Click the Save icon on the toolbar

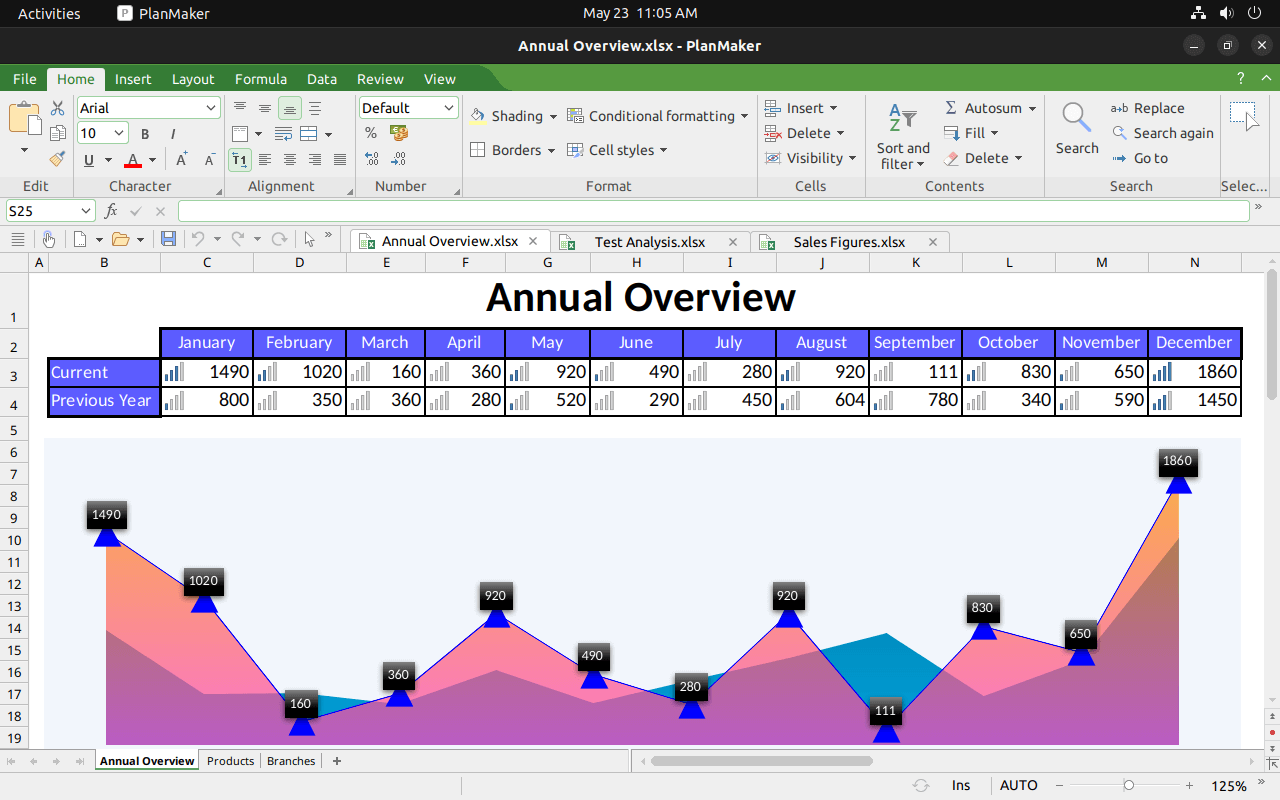168,237
